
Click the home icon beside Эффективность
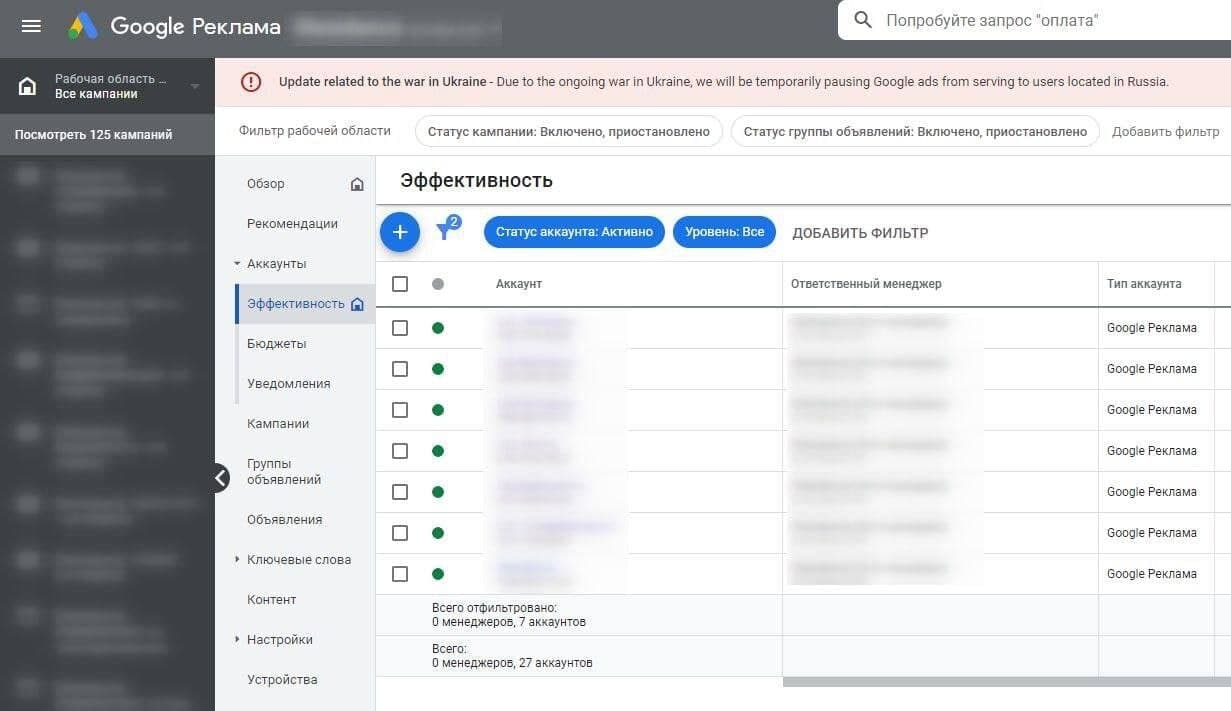[x=358, y=303]
